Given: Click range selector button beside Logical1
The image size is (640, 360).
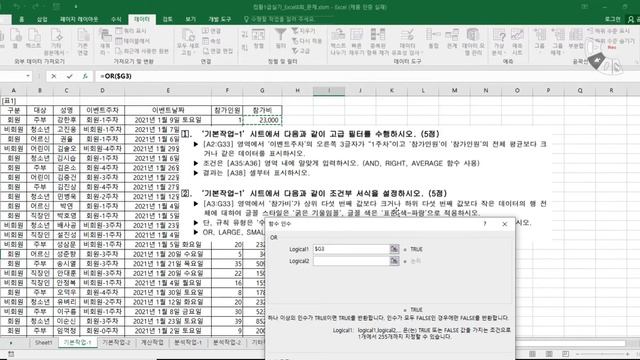Looking at the screenshot, I should 394,249.
